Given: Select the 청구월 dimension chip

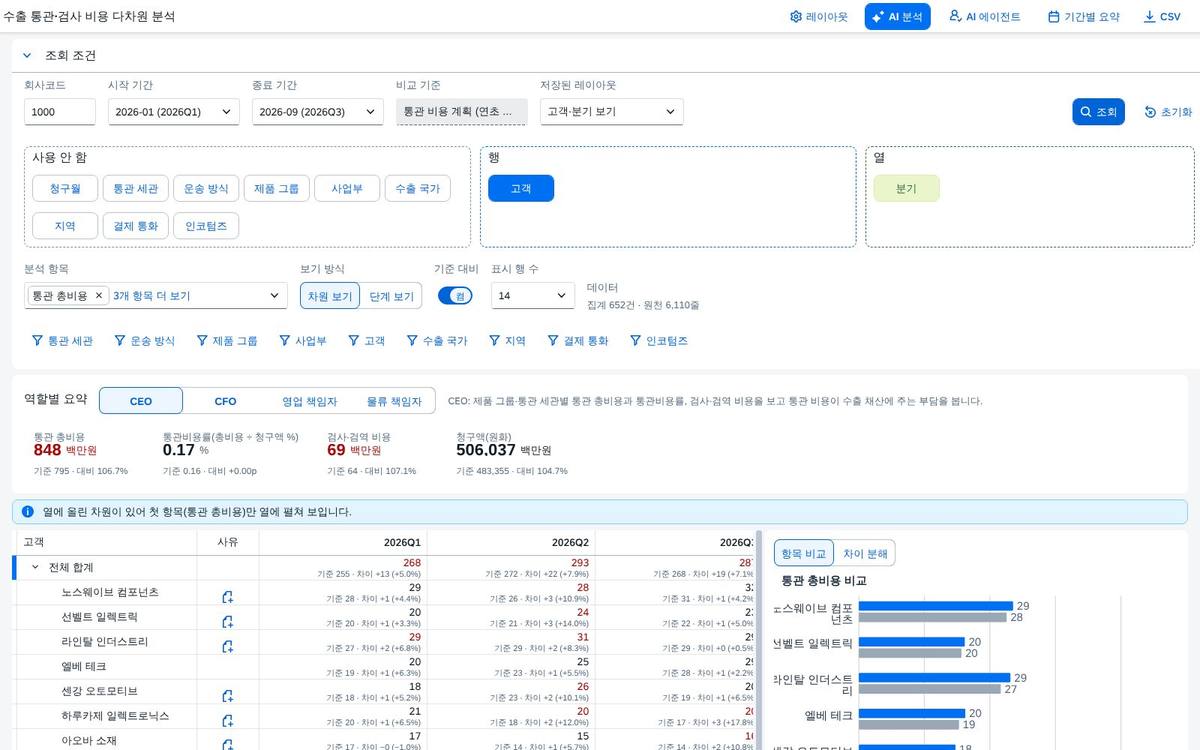Looking at the screenshot, I should 65,188.
